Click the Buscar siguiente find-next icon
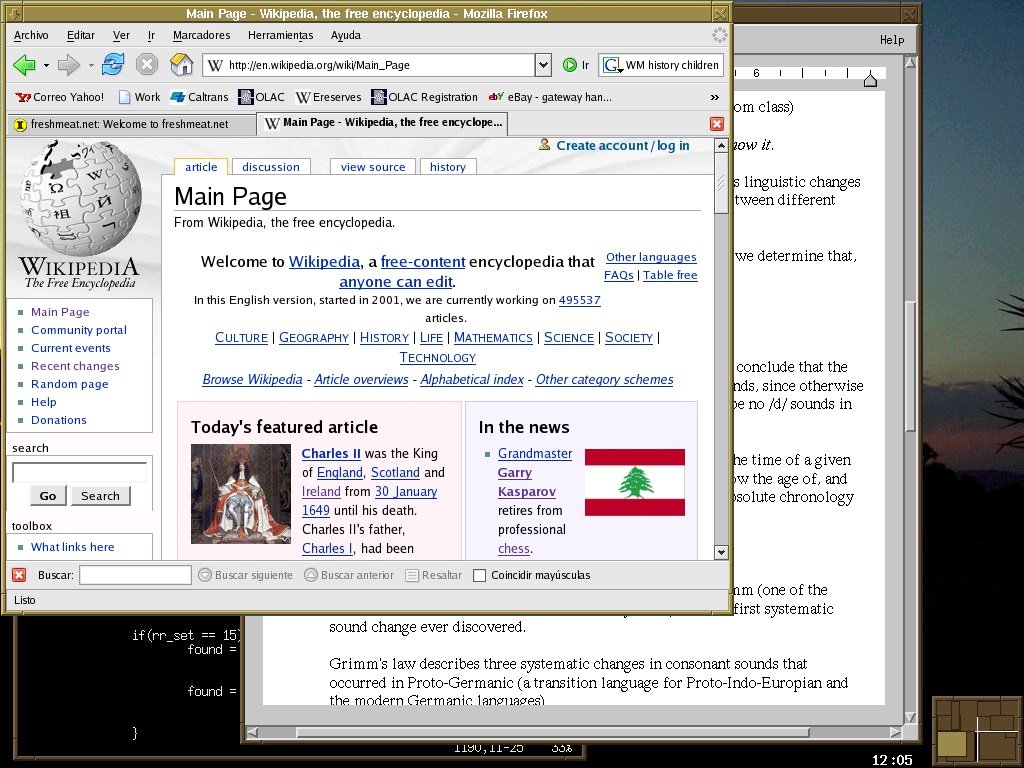Screen dimensions: 1024x768 205,575
